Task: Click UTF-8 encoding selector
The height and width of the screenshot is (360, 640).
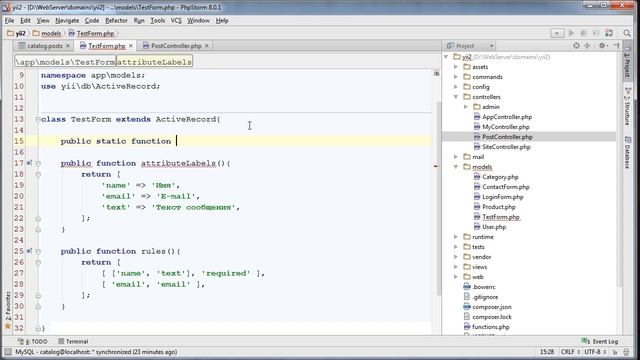Action: pos(595,352)
